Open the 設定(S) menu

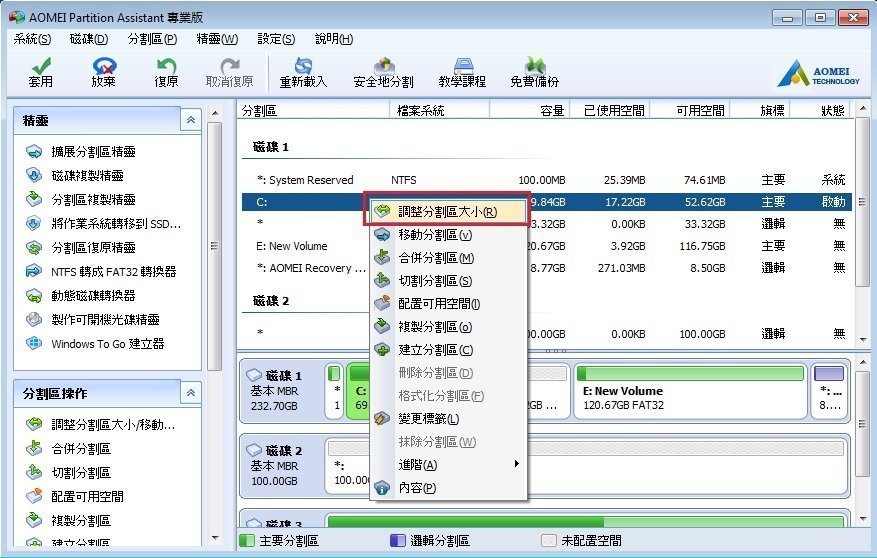pyautogui.click(x=276, y=39)
